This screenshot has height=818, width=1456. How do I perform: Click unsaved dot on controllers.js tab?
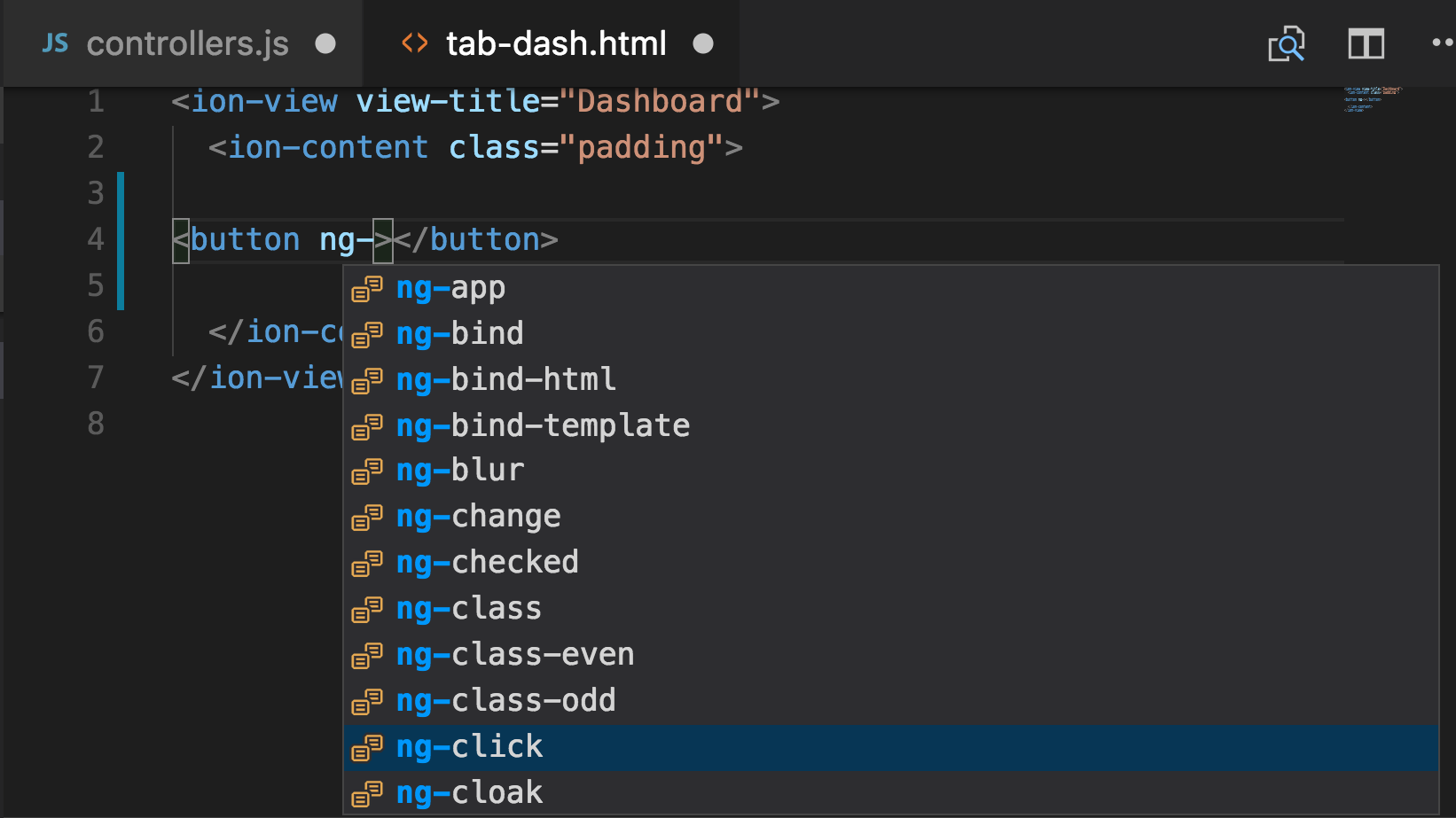pyautogui.click(x=325, y=43)
